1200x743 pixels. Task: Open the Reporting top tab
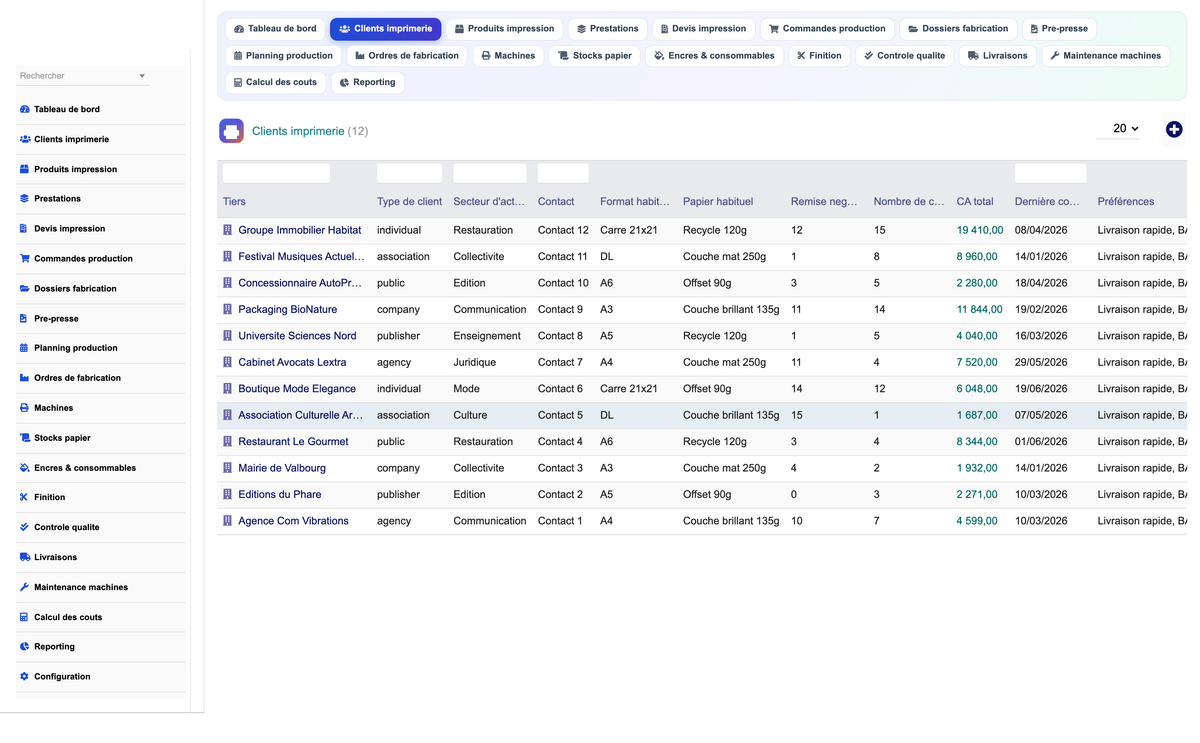[x=368, y=82]
